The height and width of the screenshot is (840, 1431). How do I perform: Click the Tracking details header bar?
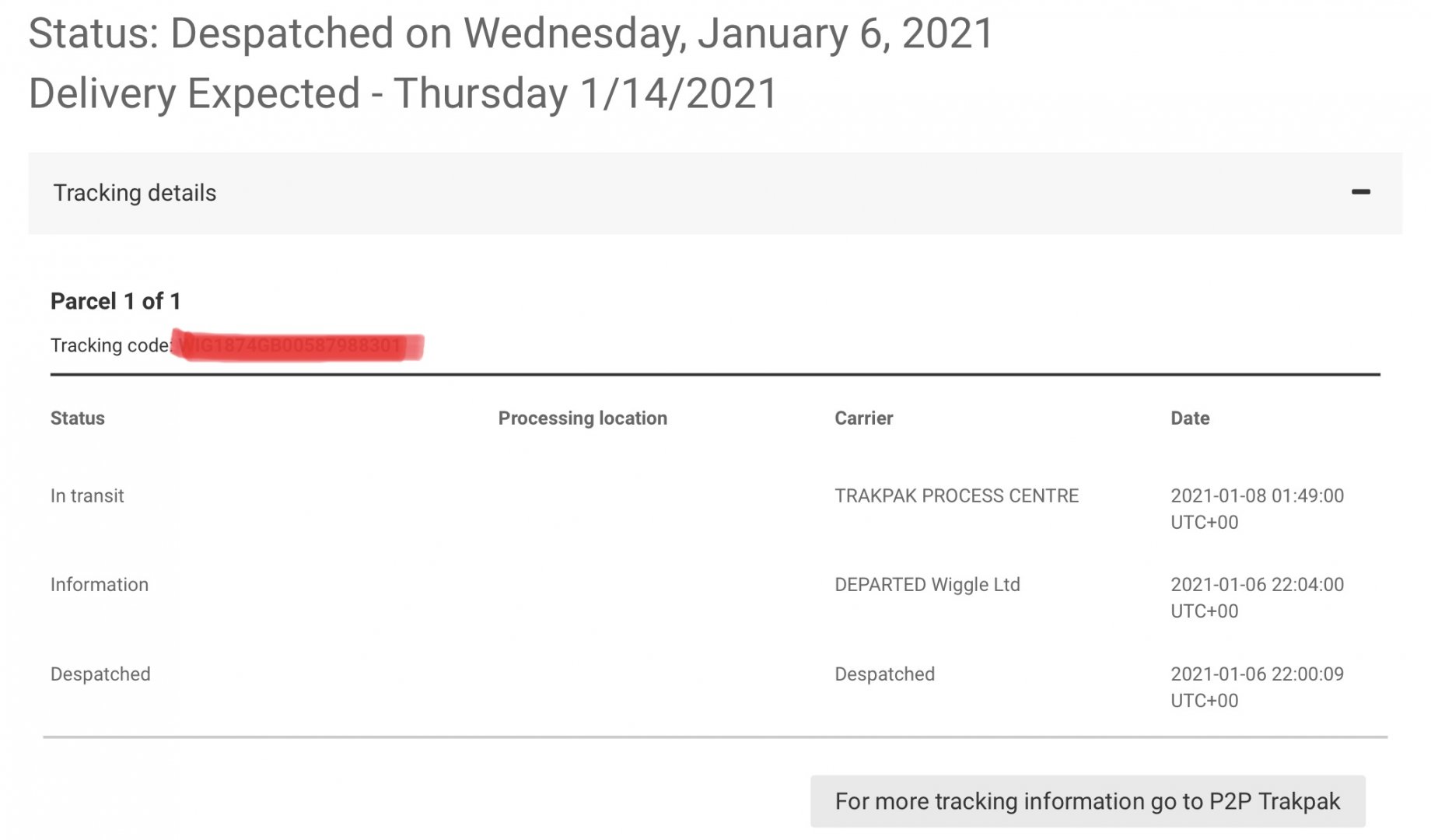700,193
